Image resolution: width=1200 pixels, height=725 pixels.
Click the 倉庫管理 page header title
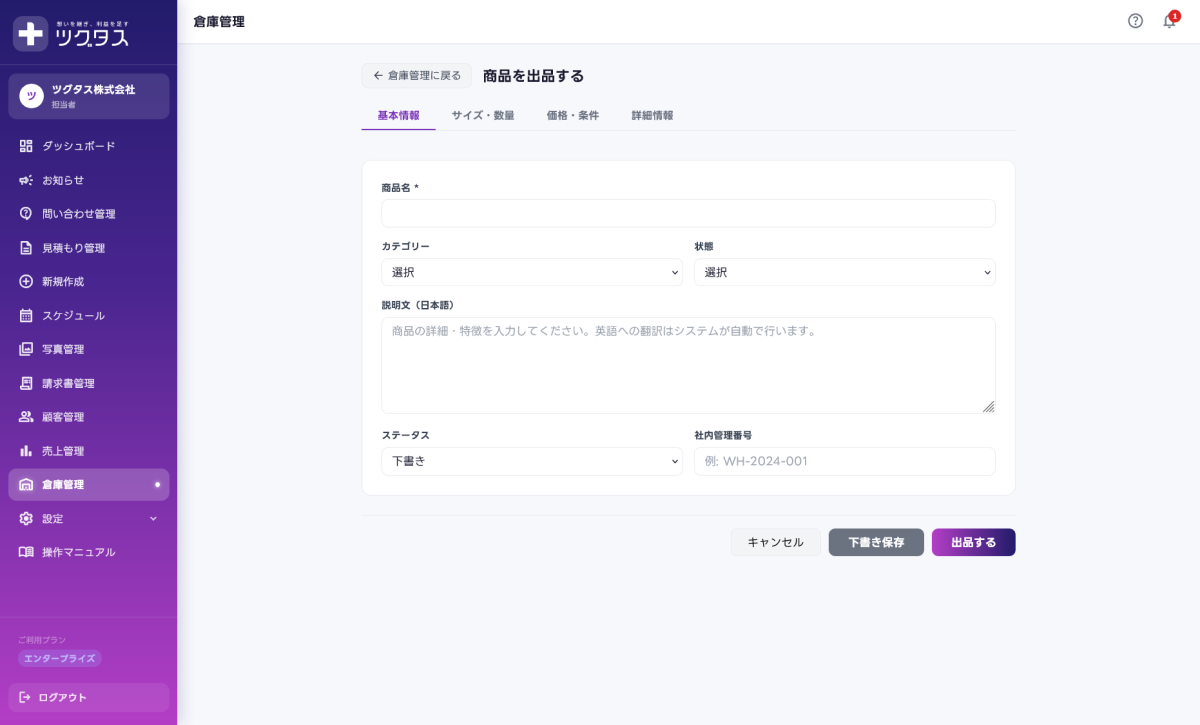coord(219,21)
